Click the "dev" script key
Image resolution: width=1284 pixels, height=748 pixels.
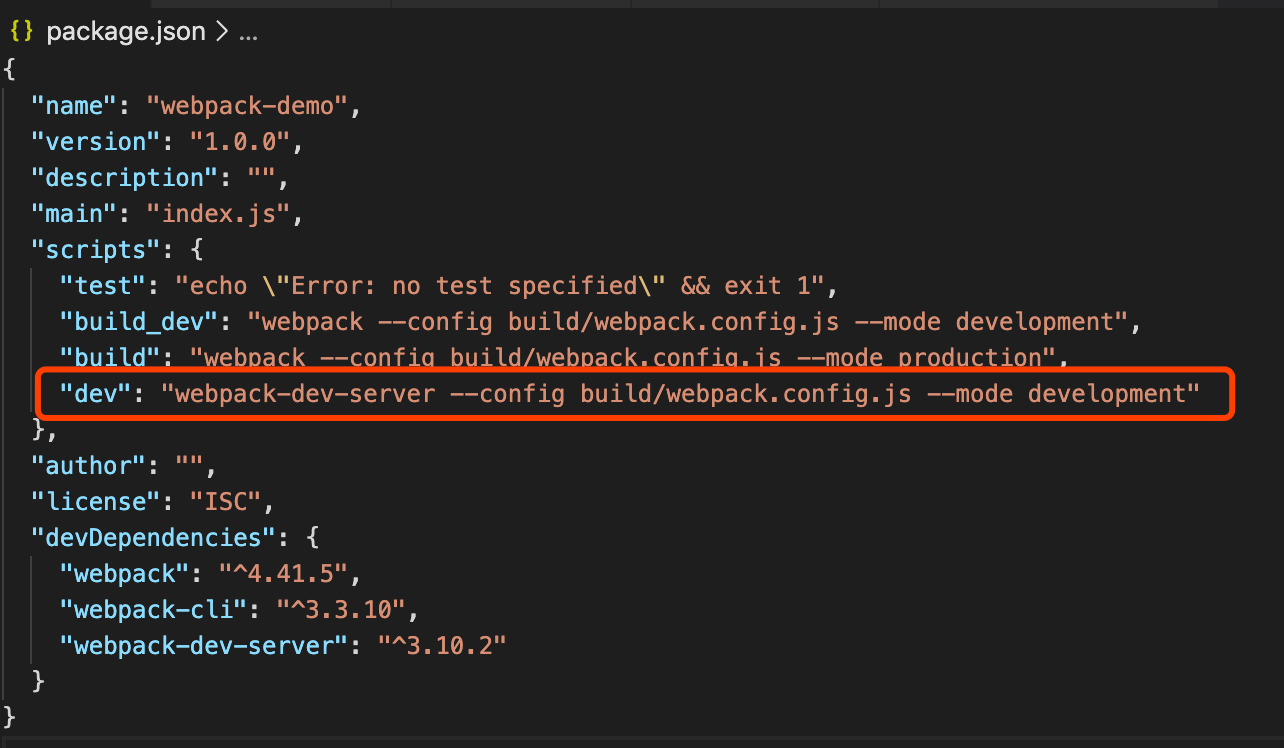[96, 393]
